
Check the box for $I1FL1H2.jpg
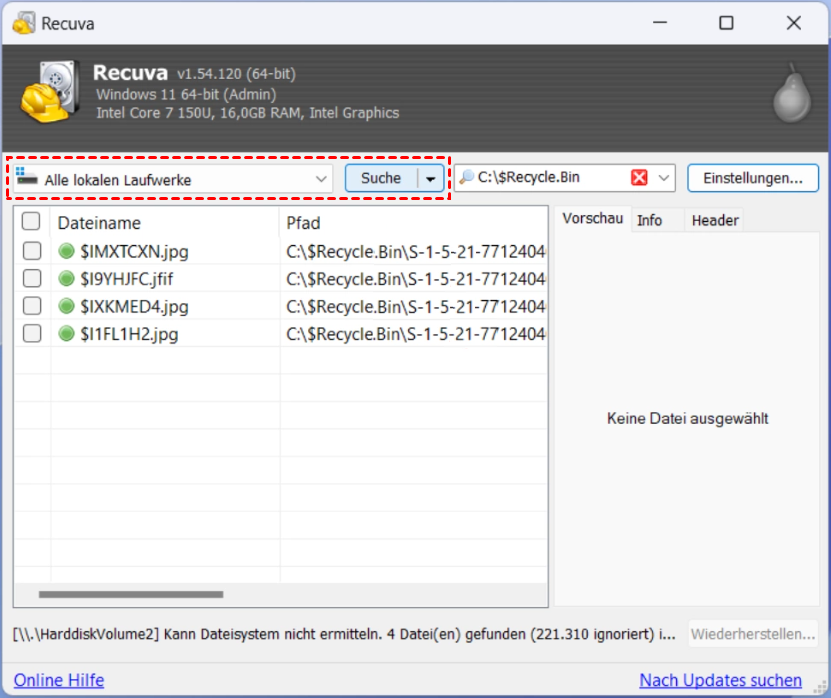[32, 333]
